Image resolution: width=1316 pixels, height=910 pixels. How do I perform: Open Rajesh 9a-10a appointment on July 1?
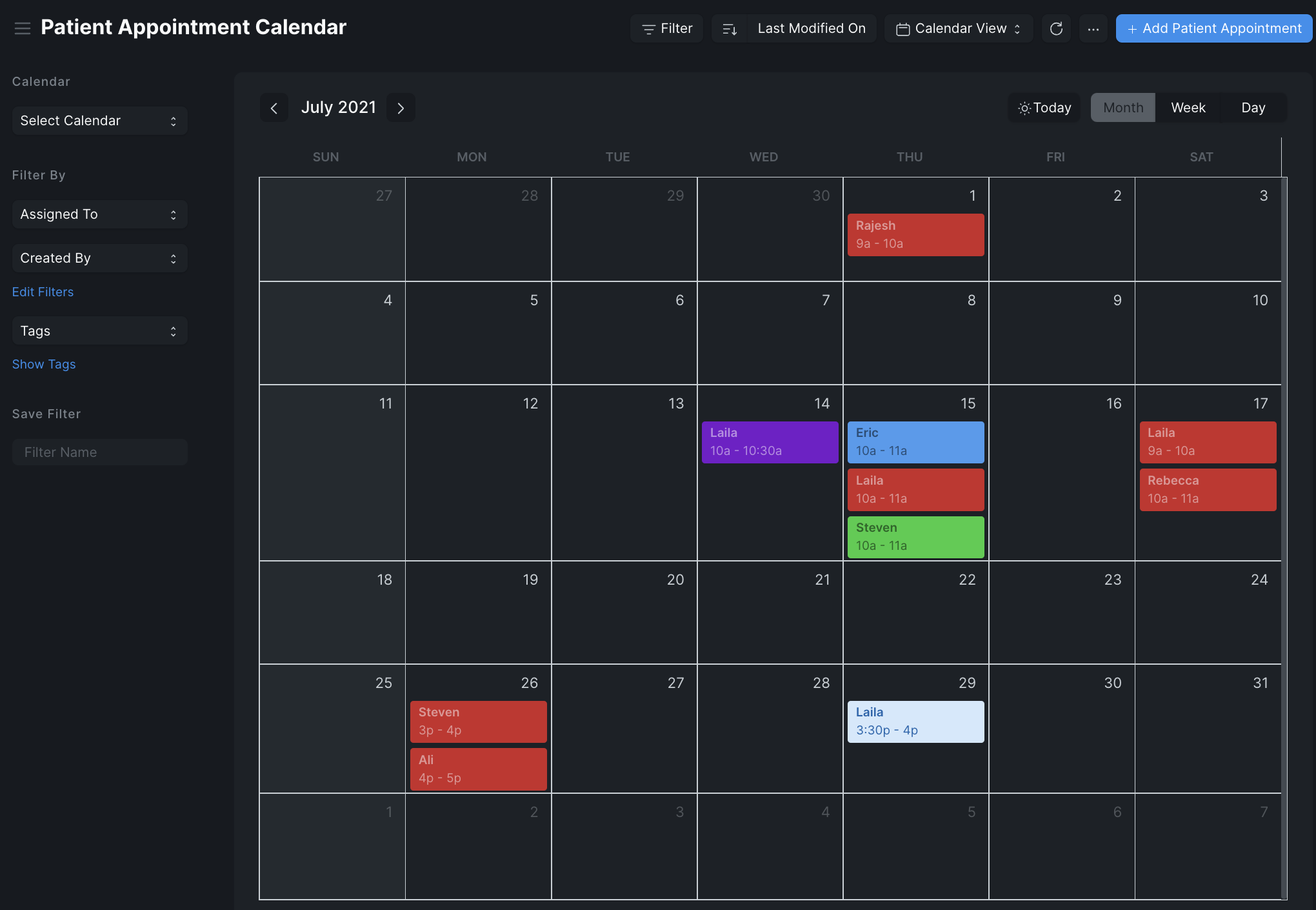tap(915, 235)
